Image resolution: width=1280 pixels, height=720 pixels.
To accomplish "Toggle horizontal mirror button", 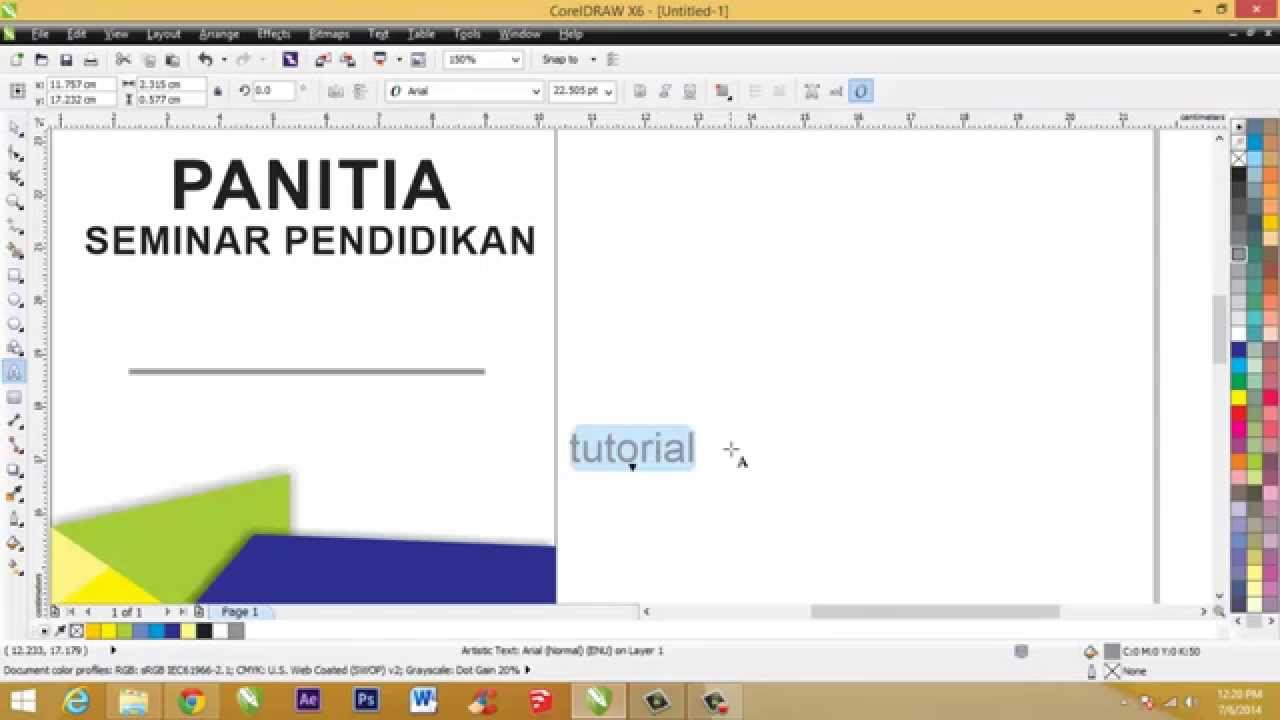I will click(x=335, y=91).
